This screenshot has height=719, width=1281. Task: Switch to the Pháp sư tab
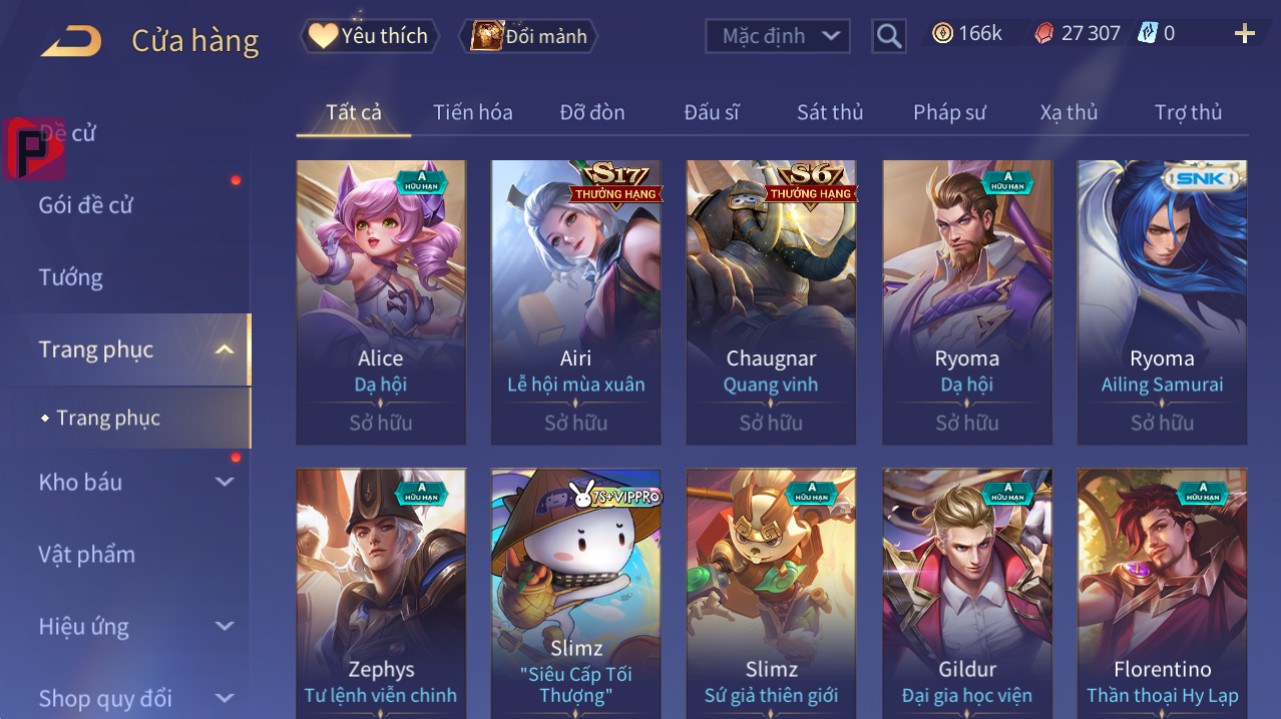(x=949, y=112)
